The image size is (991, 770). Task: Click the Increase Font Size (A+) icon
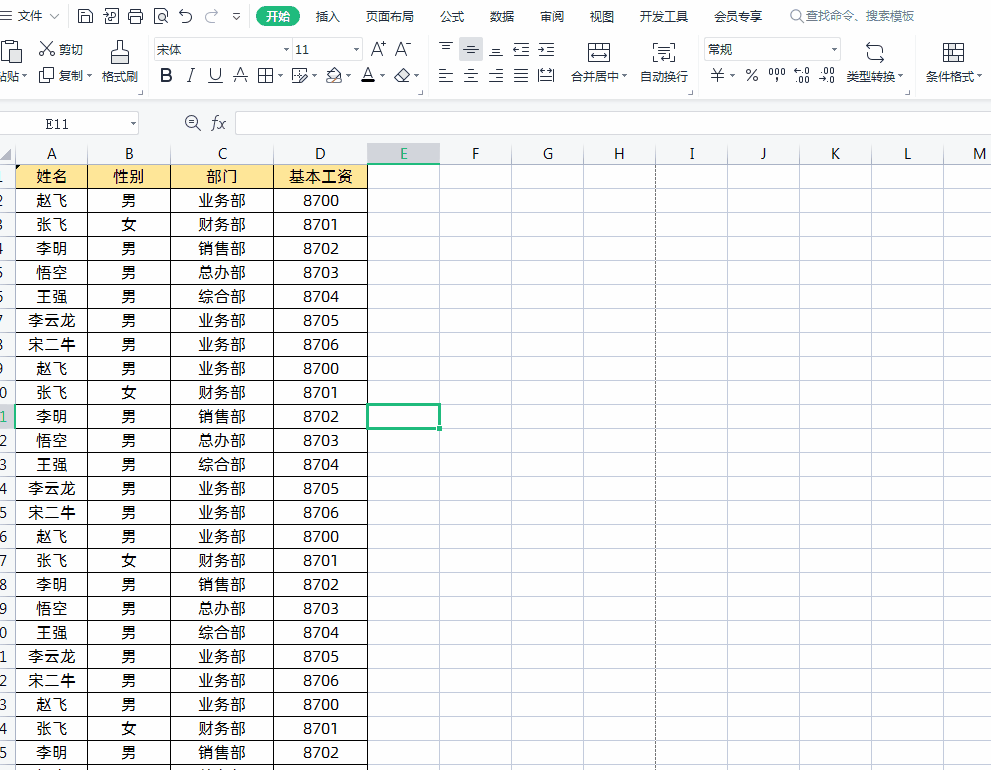pyautogui.click(x=378, y=49)
